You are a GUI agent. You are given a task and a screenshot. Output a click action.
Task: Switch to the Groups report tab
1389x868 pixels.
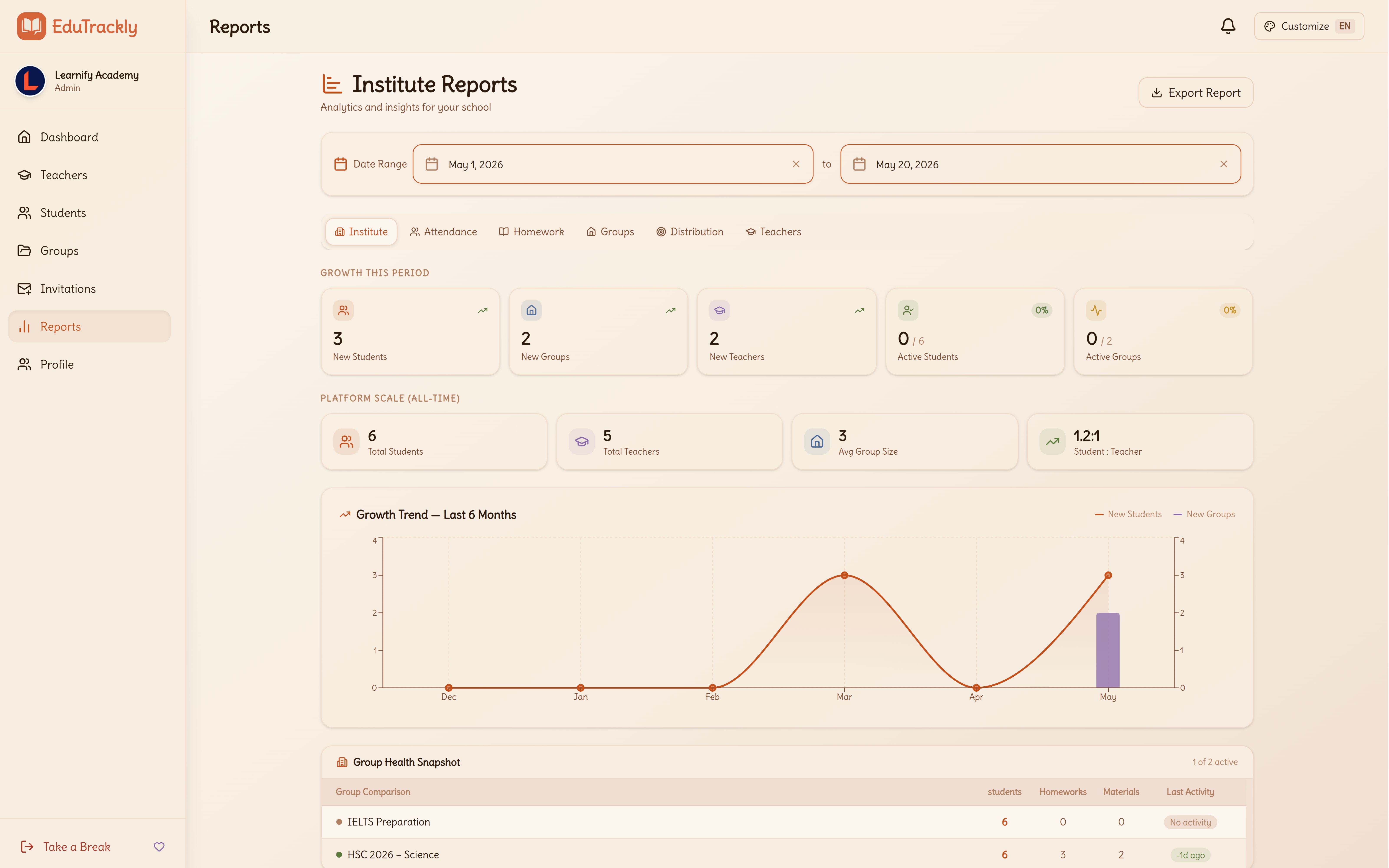(x=610, y=232)
